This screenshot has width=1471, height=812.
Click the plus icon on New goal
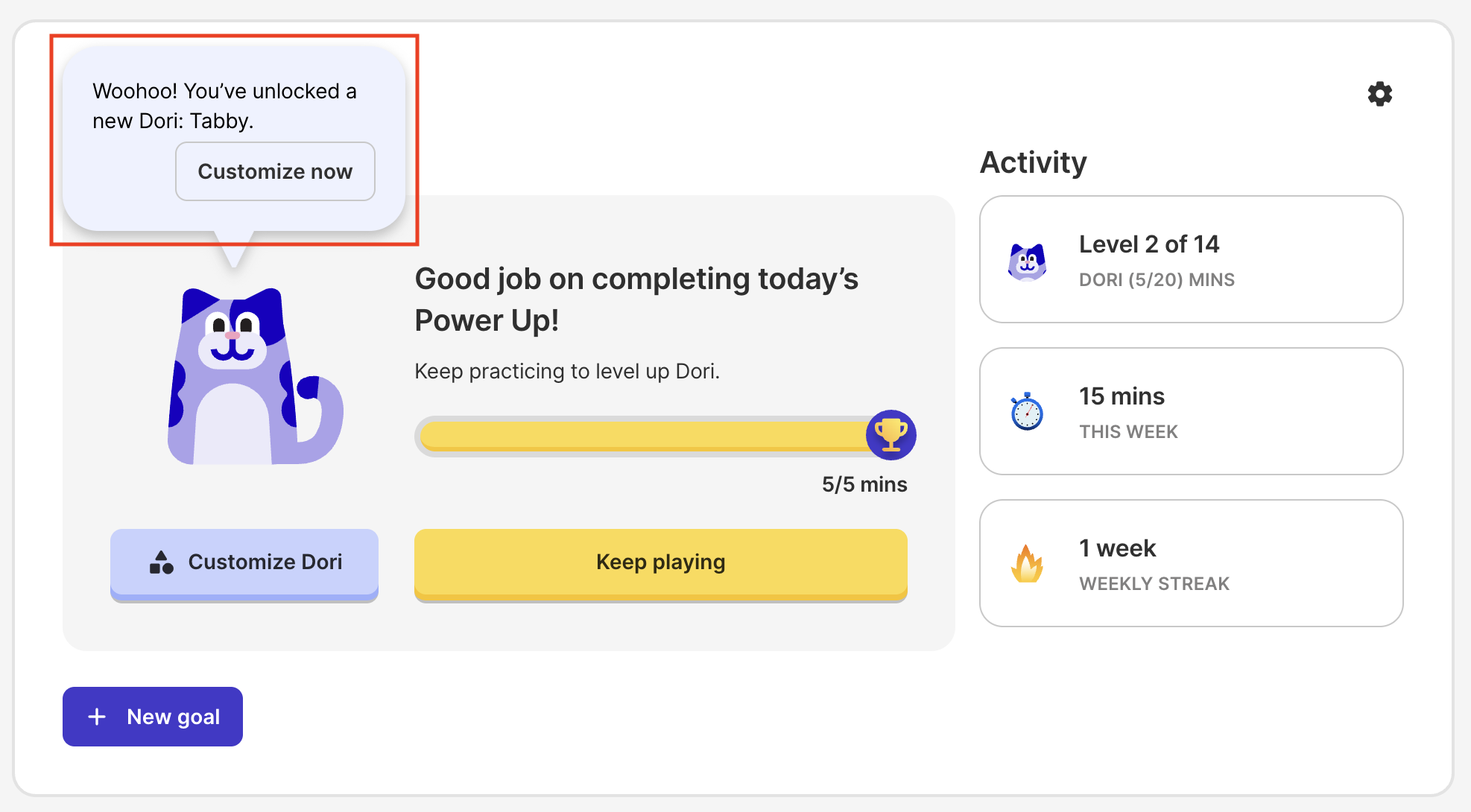[97, 717]
